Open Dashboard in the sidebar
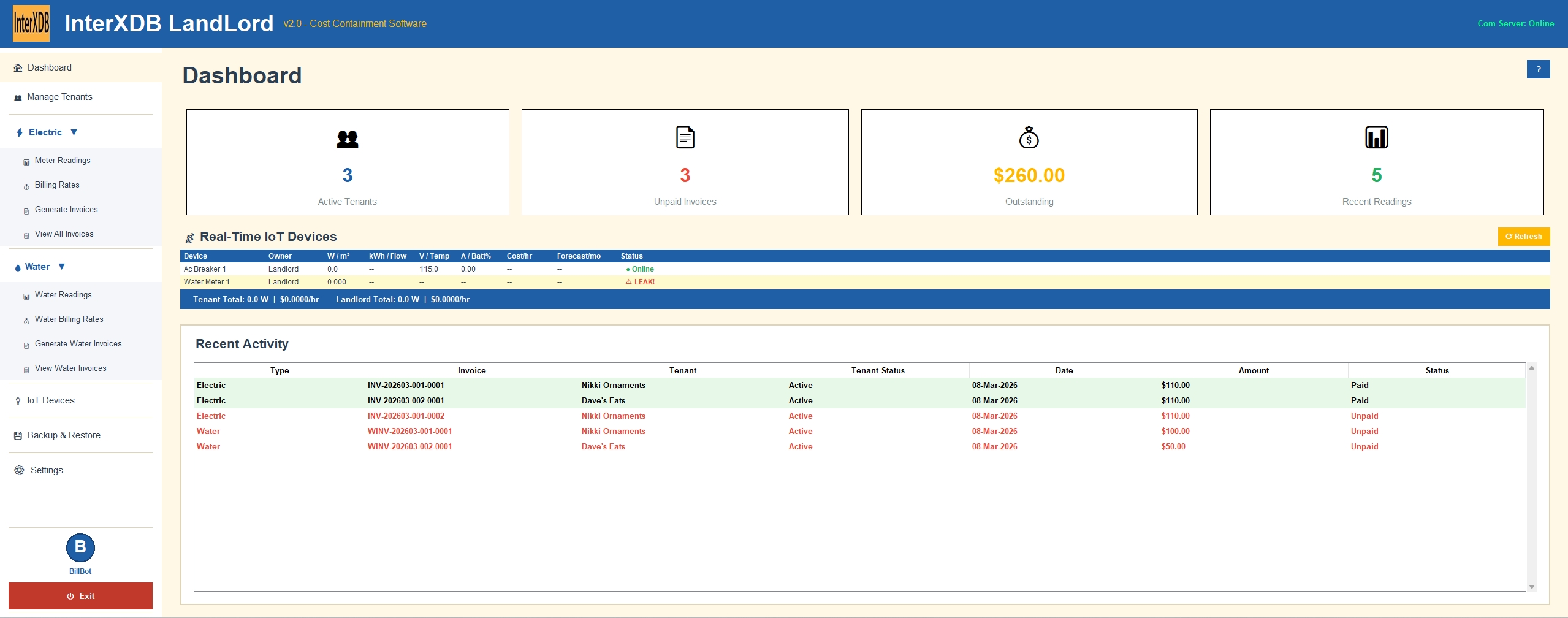The image size is (1568, 618). click(80, 67)
